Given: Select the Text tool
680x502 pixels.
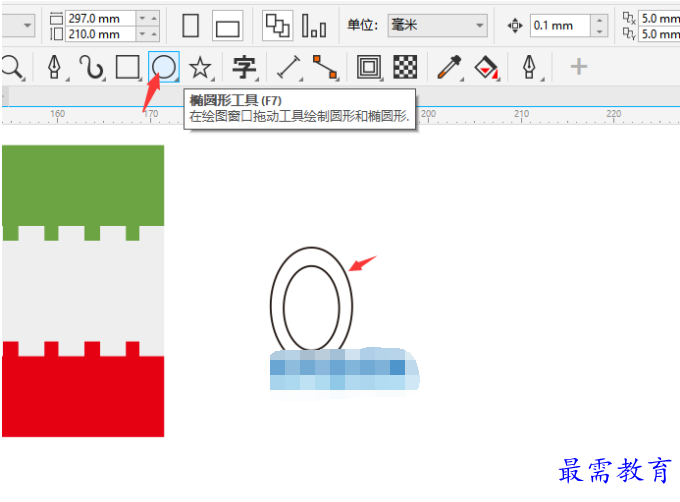Looking at the screenshot, I should (244, 68).
